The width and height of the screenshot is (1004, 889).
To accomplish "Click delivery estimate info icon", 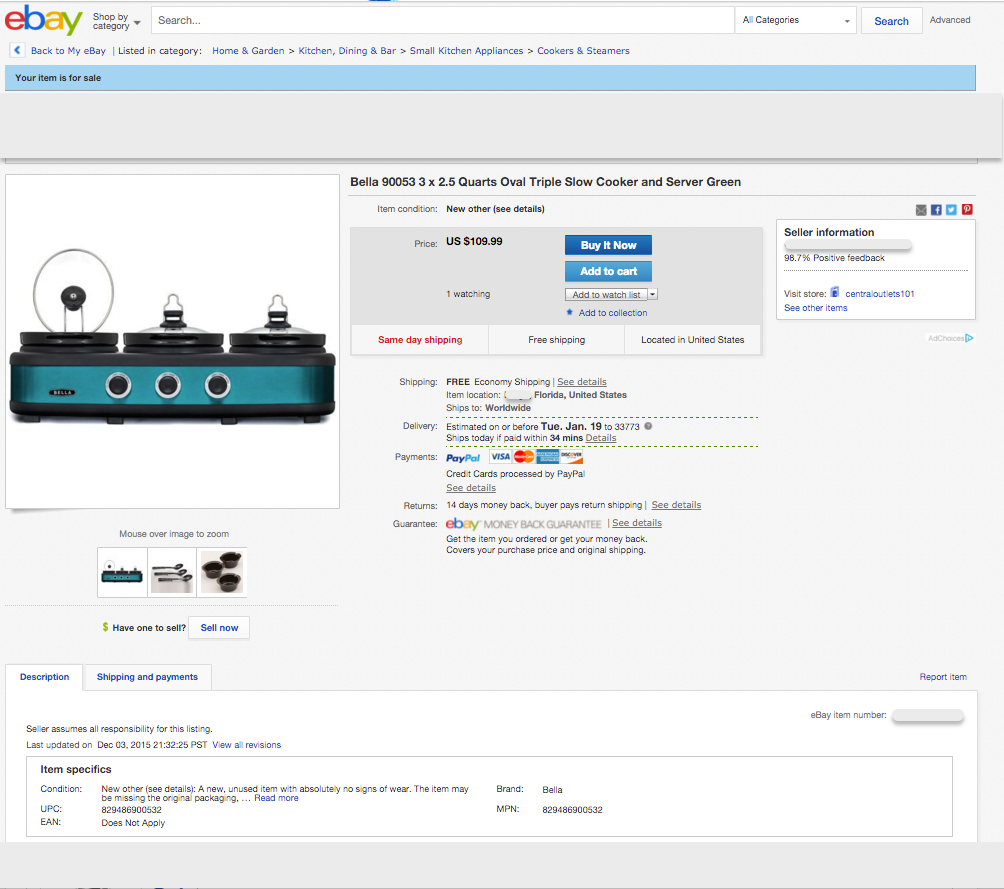I will click(648, 427).
